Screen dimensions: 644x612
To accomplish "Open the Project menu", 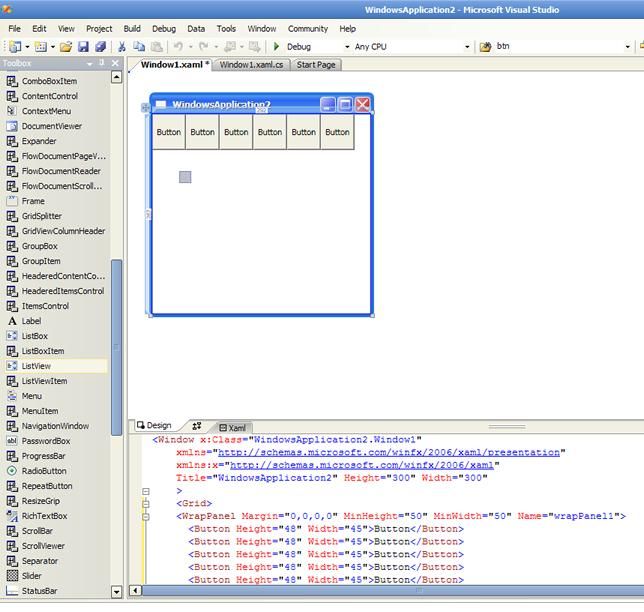I will [99, 29].
